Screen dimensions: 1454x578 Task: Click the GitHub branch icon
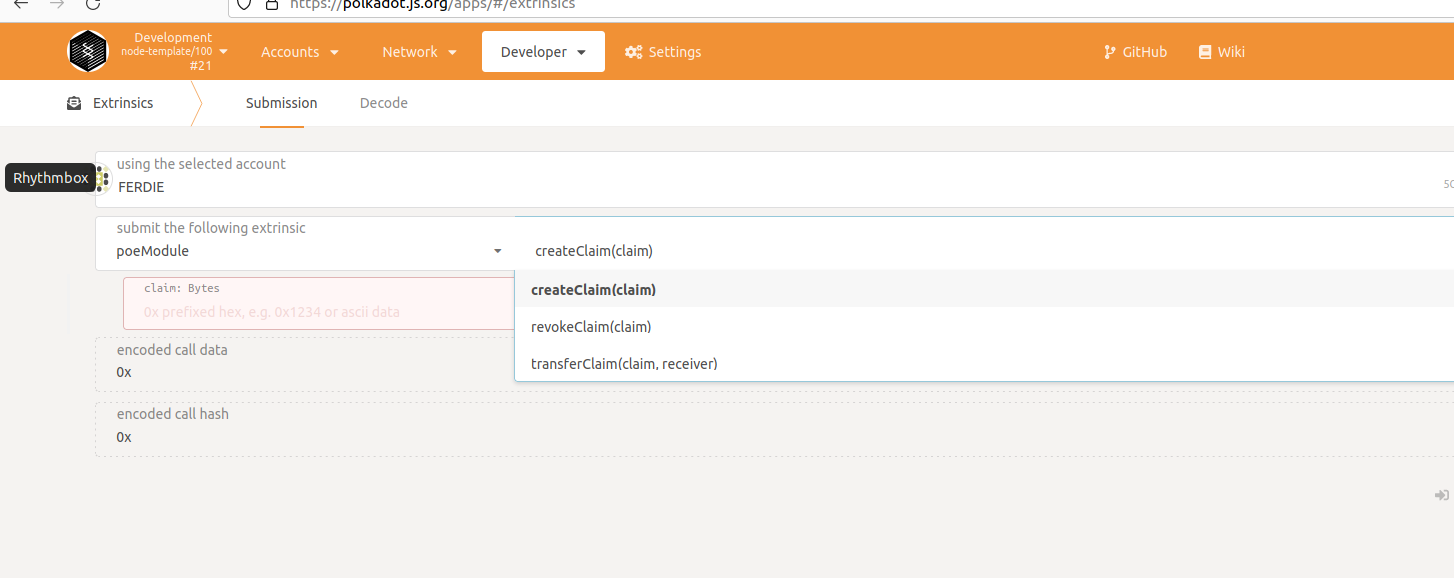tap(1109, 52)
